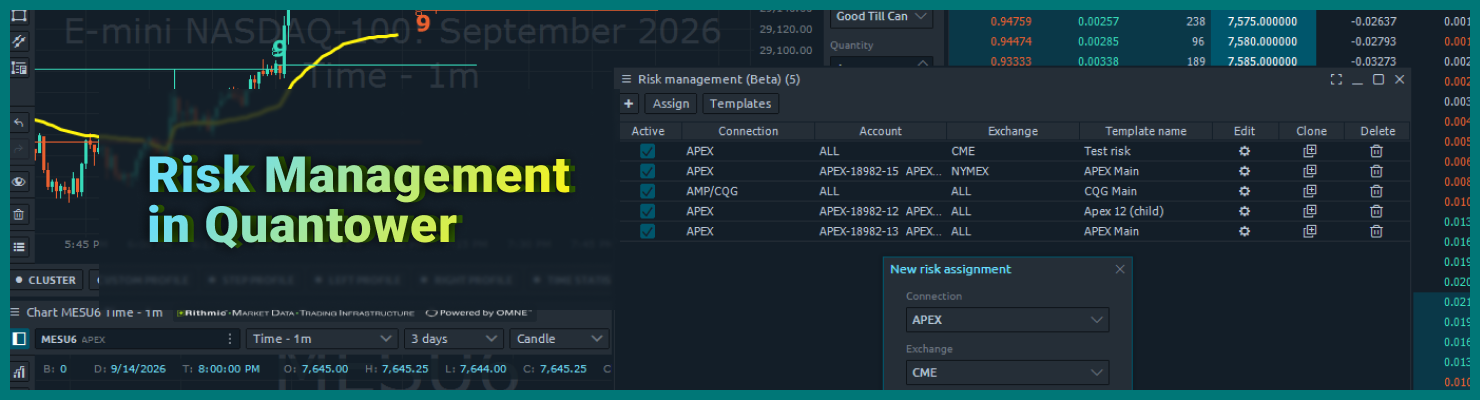
Task: Sort by the Active column header
Action: [648, 131]
